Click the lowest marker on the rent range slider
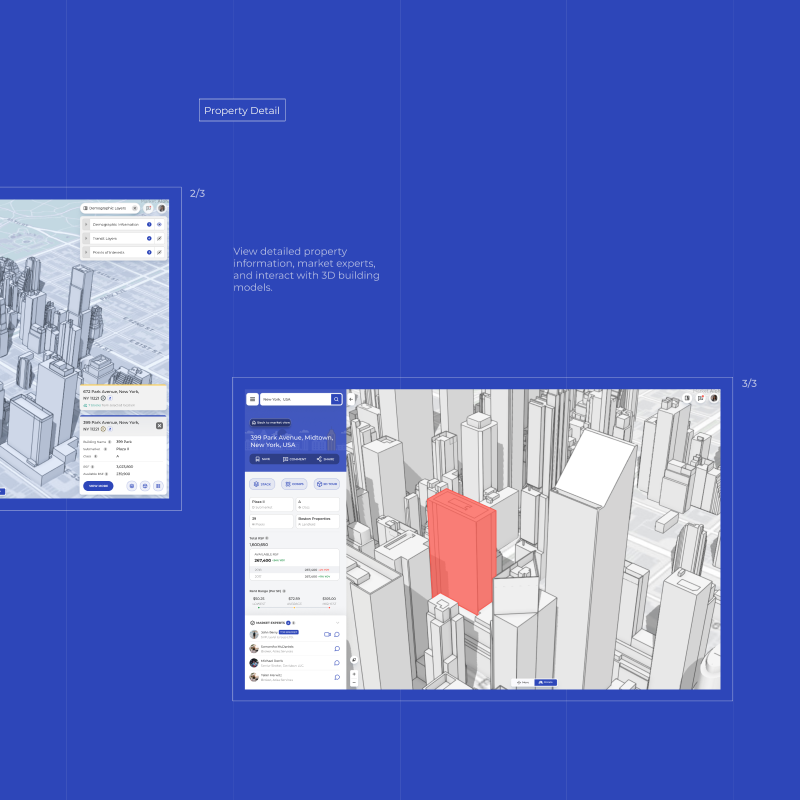This screenshot has width=800, height=800. [x=259, y=608]
